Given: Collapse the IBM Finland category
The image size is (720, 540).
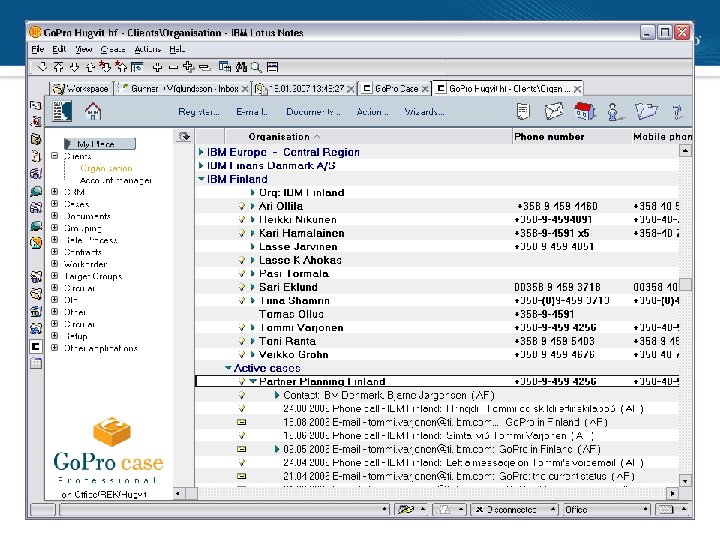Looking at the screenshot, I should [201, 179].
